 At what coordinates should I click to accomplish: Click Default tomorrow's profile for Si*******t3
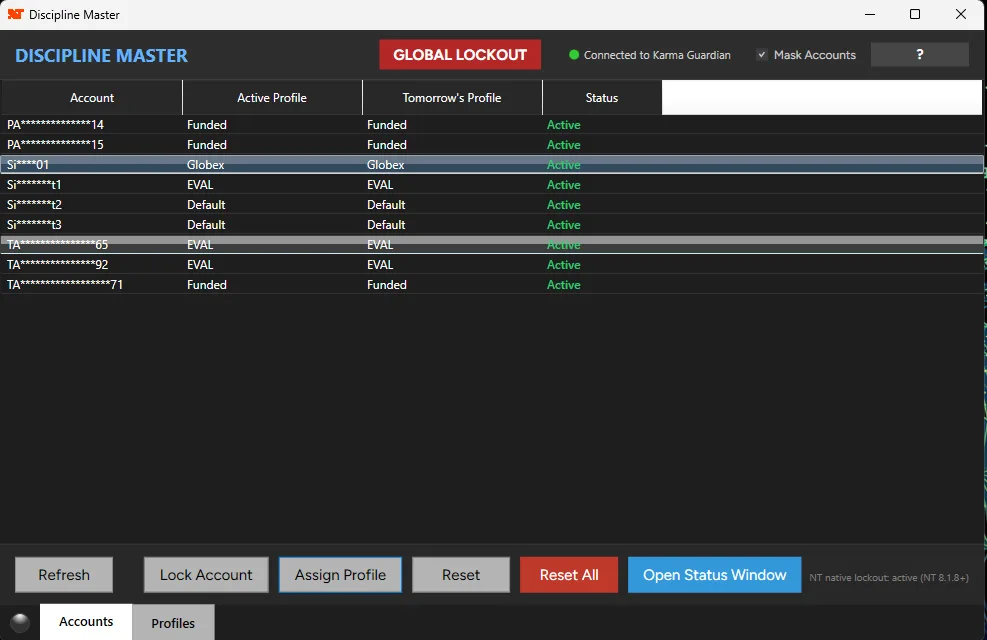386,225
